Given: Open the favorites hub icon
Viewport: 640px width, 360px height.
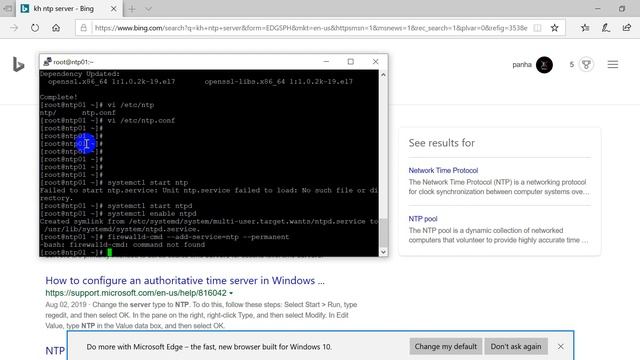Looking at the screenshot, I should [585, 28].
